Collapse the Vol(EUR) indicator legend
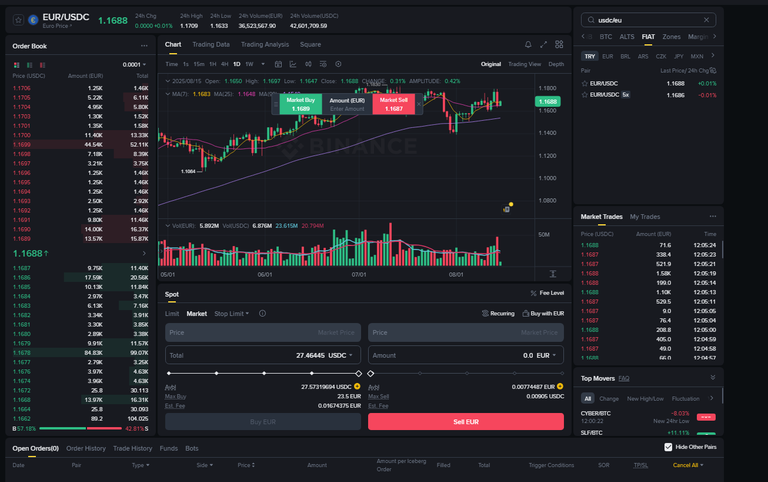768x482 pixels. tap(168, 226)
